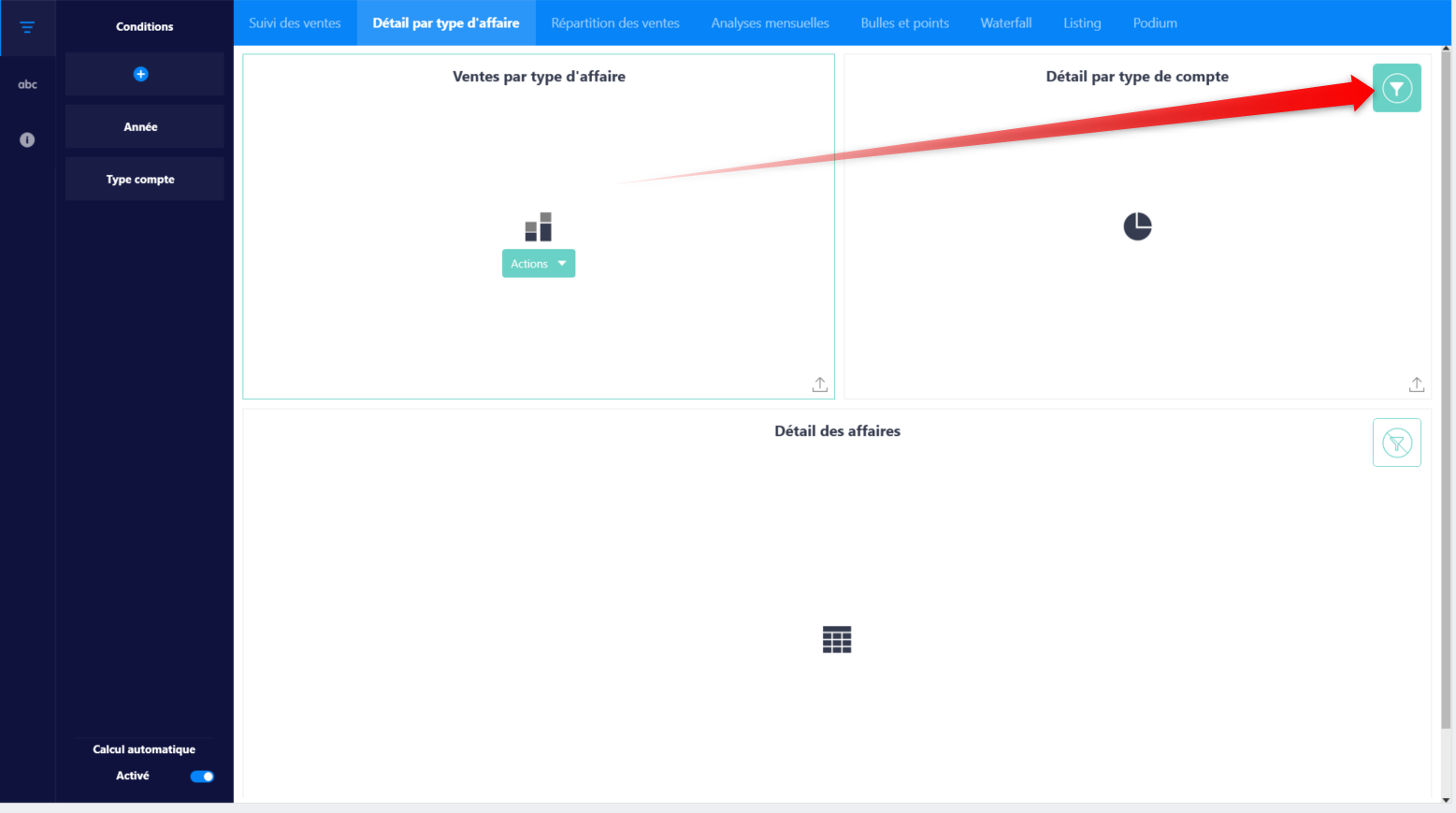Export the Détail par type de compte chart
1456x813 pixels.
tap(1416, 385)
